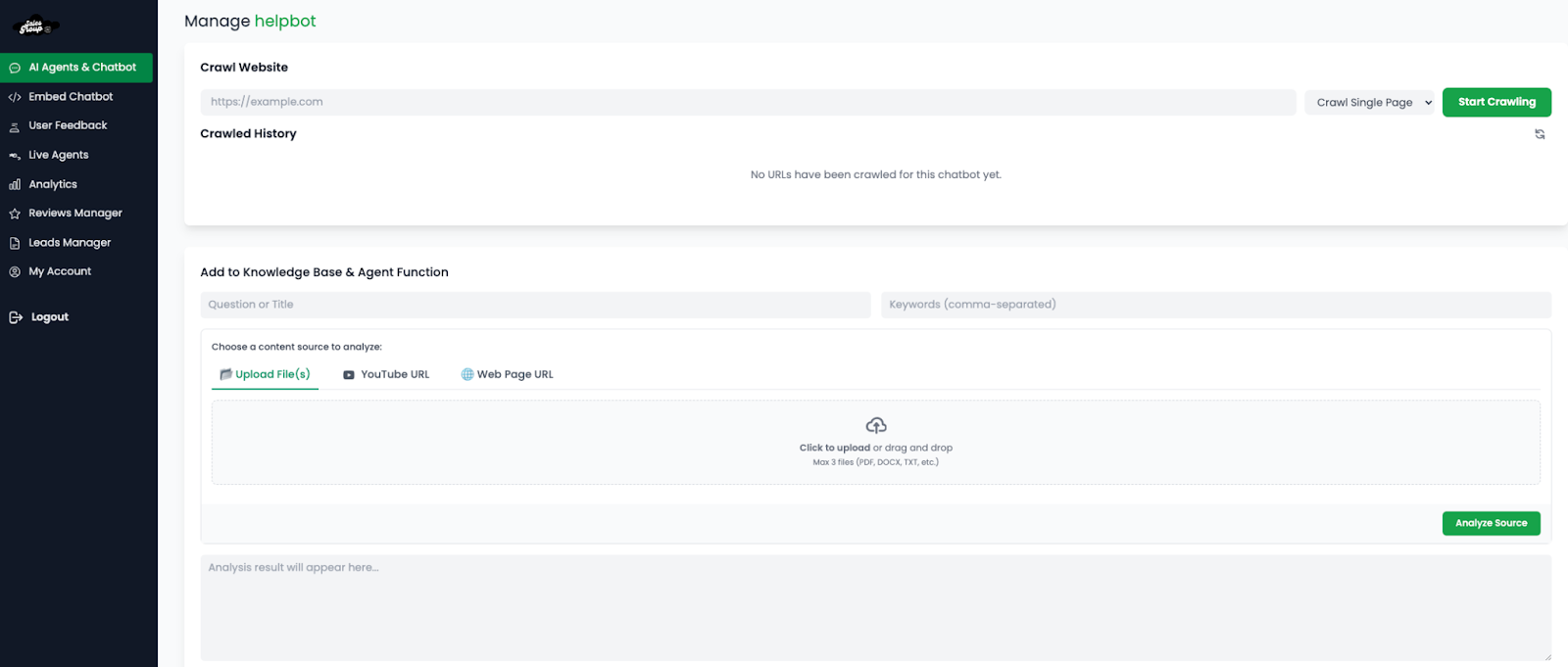This screenshot has height=667, width=1568.
Task: Click the analysis result text area
Action: coord(876,608)
